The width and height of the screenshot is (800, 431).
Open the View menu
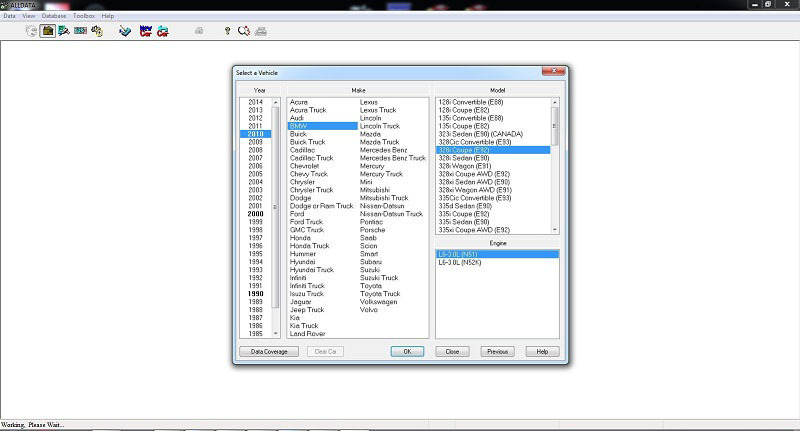[28, 17]
